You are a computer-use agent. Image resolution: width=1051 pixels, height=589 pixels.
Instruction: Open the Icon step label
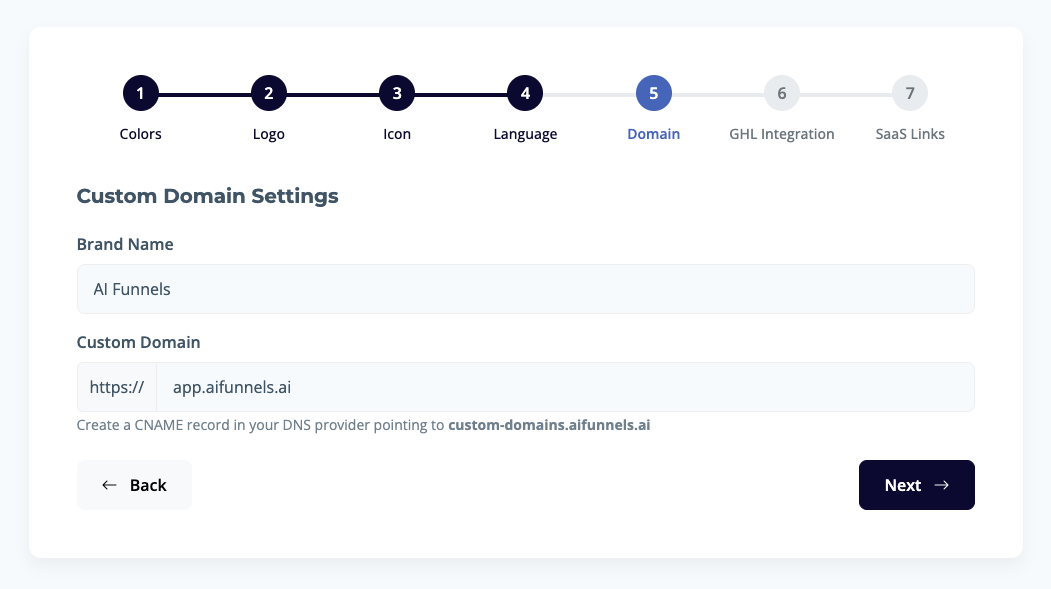(x=397, y=134)
